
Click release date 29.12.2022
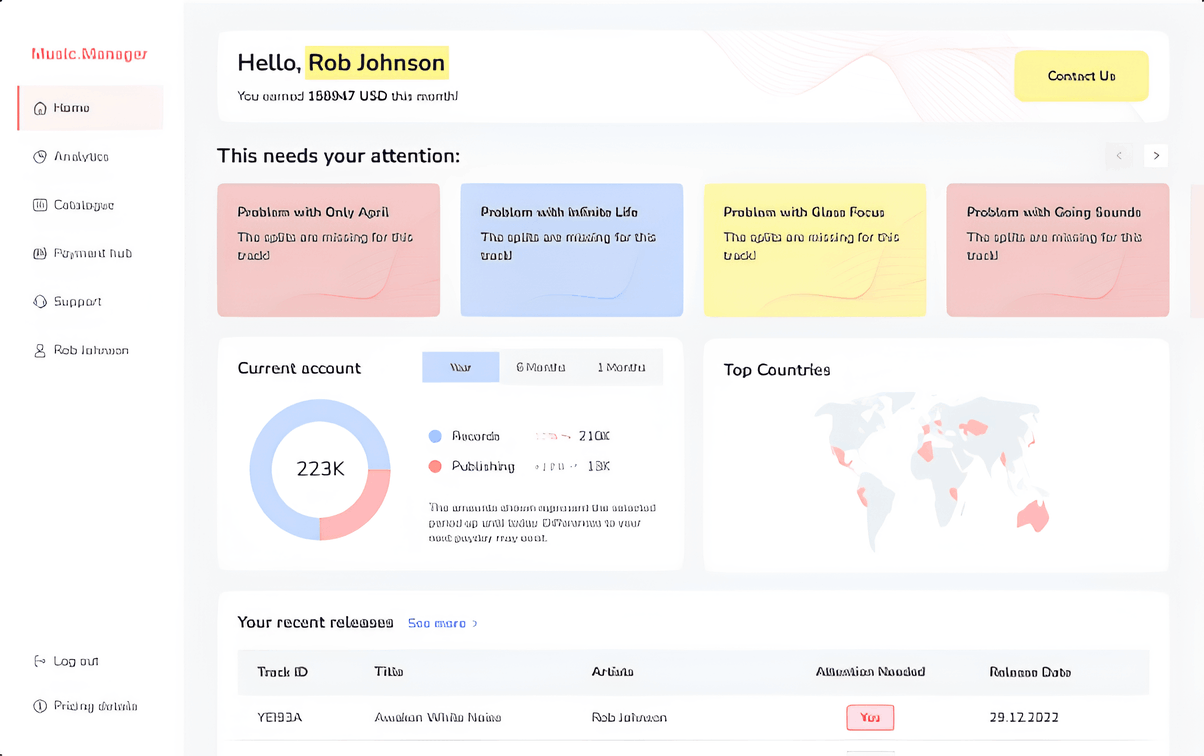(x=1024, y=717)
